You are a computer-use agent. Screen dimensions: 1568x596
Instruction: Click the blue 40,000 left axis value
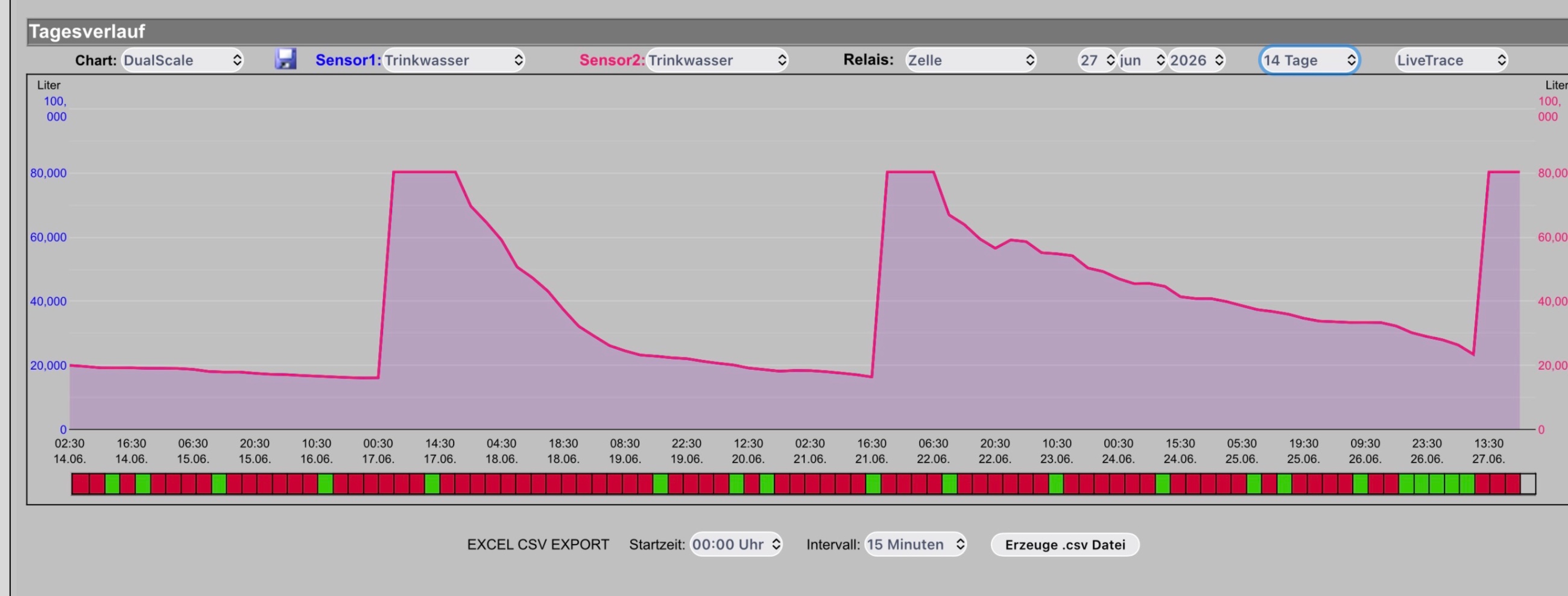[x=48, y=302]
